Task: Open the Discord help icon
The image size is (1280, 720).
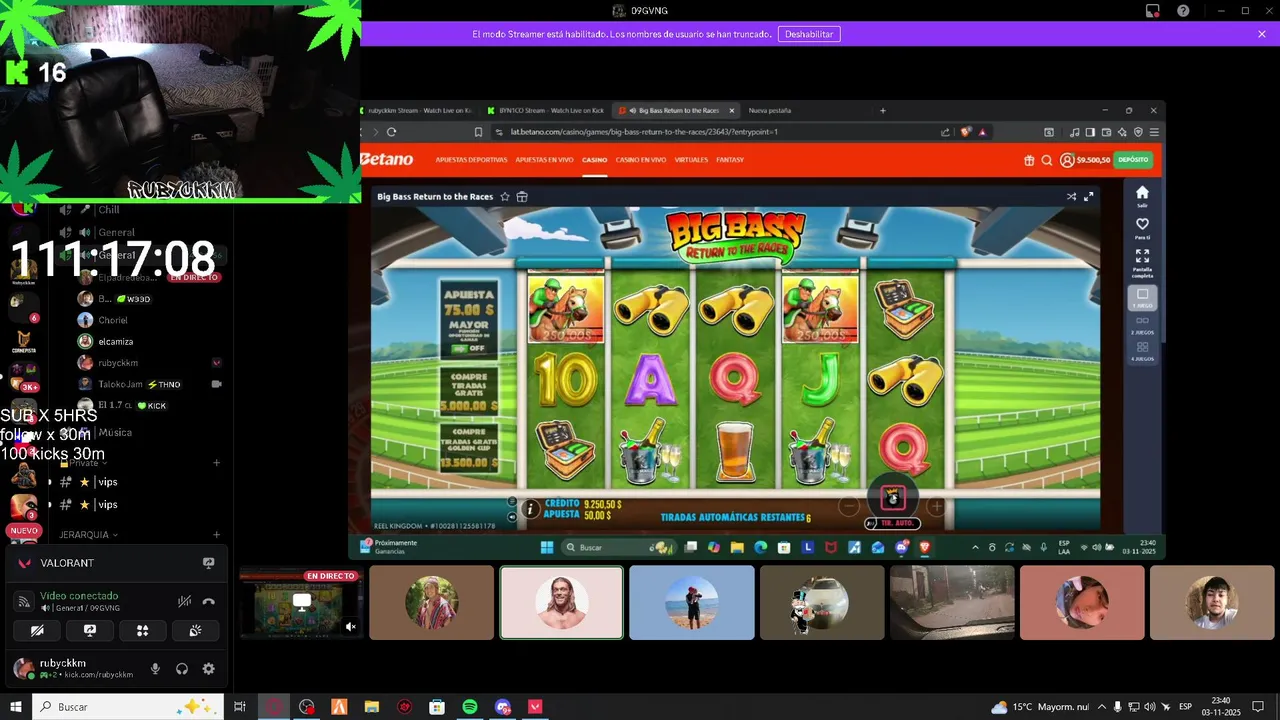Action: (x=1183, y=11)
